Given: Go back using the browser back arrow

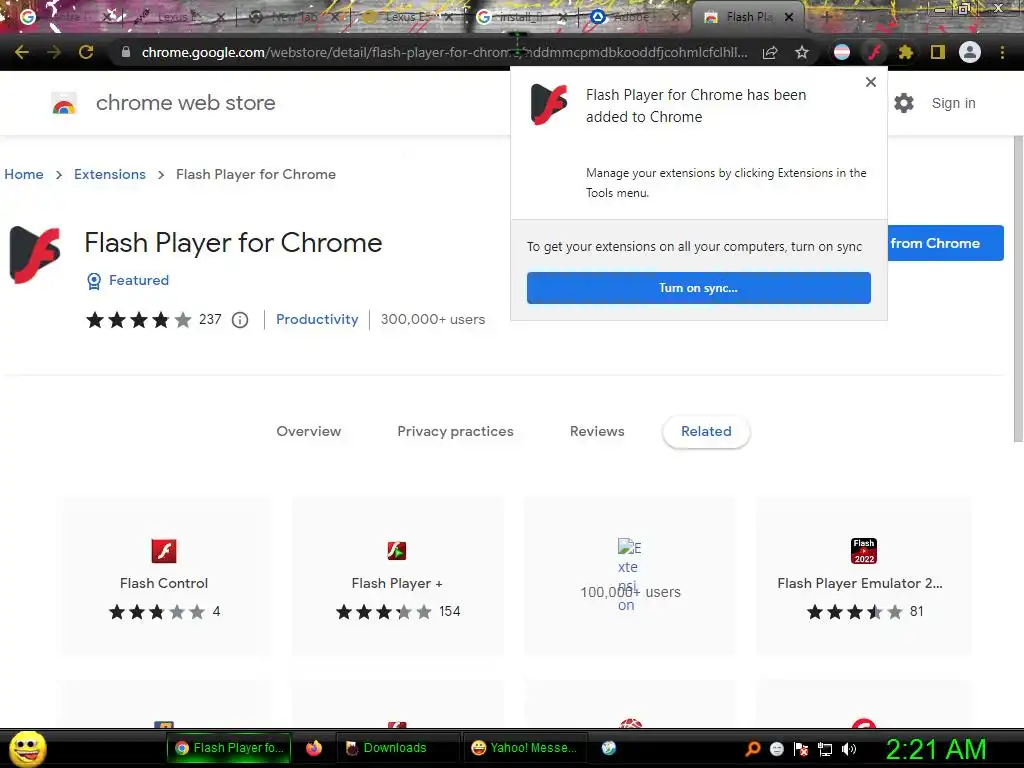Looking at the screenshot, I should point(22,52).
